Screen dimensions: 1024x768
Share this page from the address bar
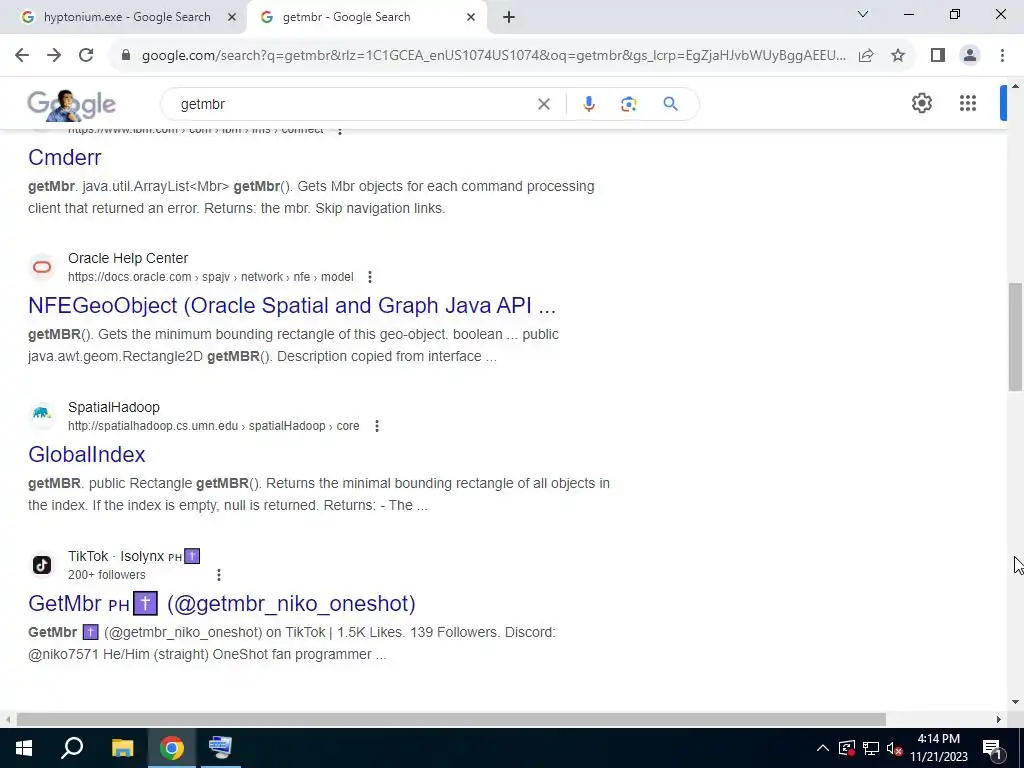[866, 56]
